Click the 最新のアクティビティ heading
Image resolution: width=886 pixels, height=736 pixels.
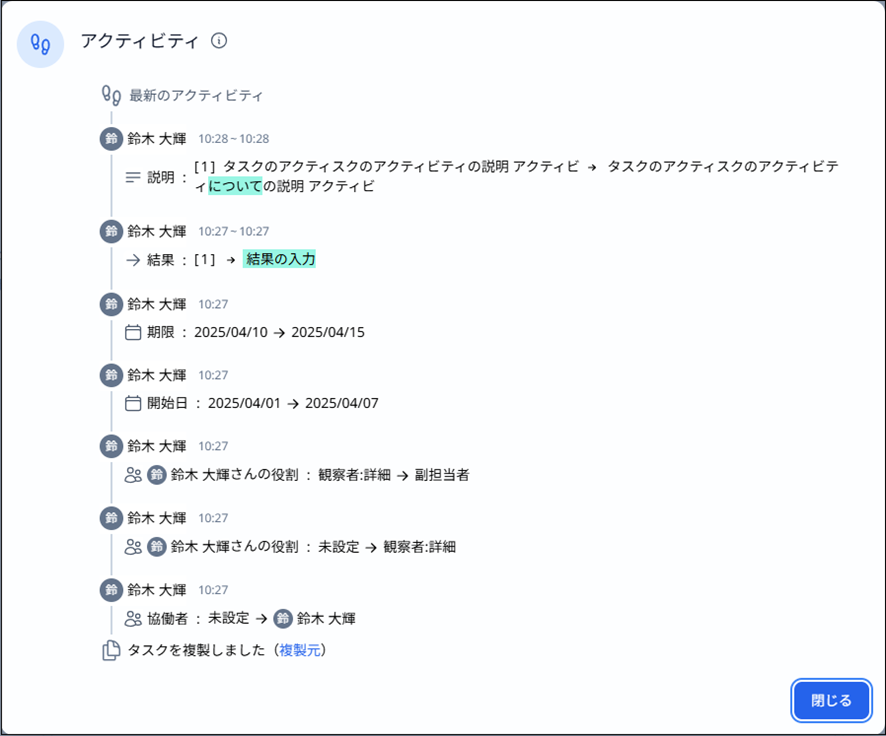click(196, 95)
